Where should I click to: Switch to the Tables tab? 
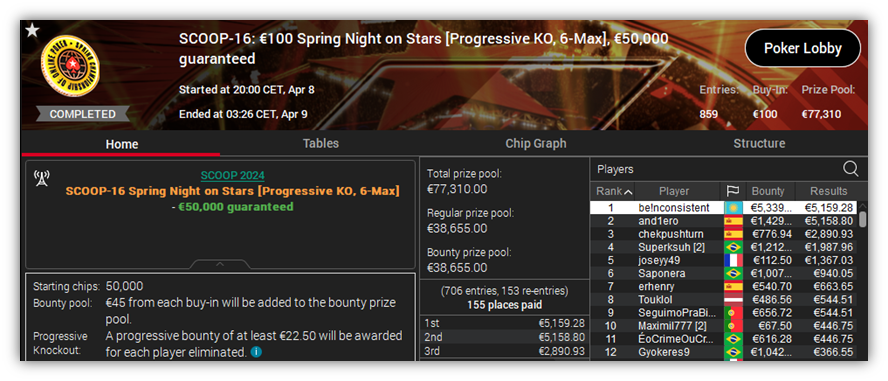[x=321, y=143]
